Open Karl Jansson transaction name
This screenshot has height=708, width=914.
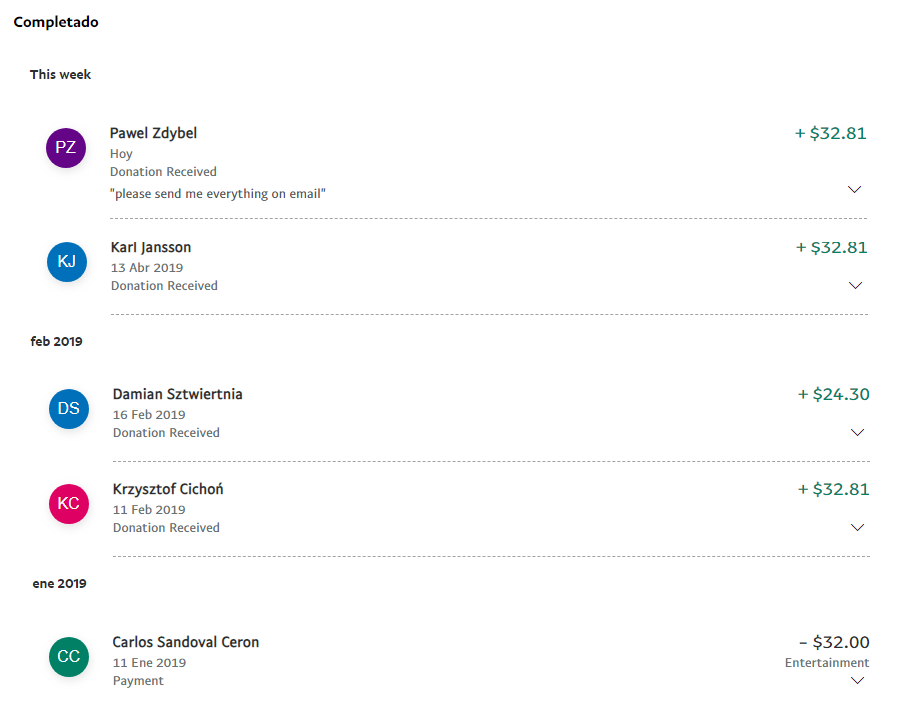tap(151, 248)
